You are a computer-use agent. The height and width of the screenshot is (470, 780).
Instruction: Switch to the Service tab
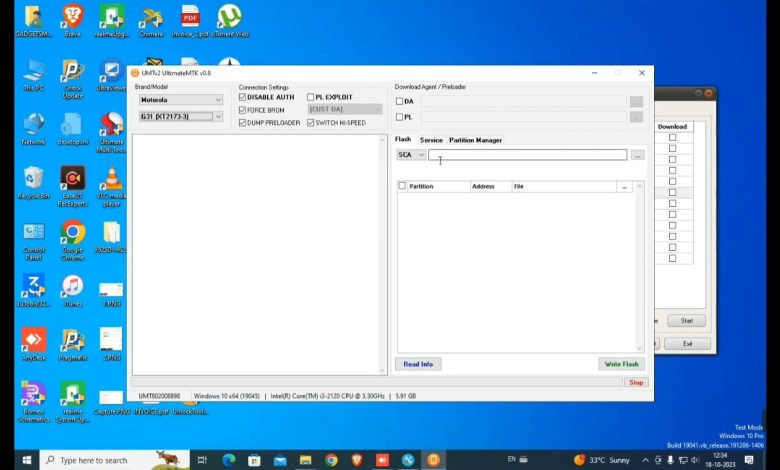point(431,140)
